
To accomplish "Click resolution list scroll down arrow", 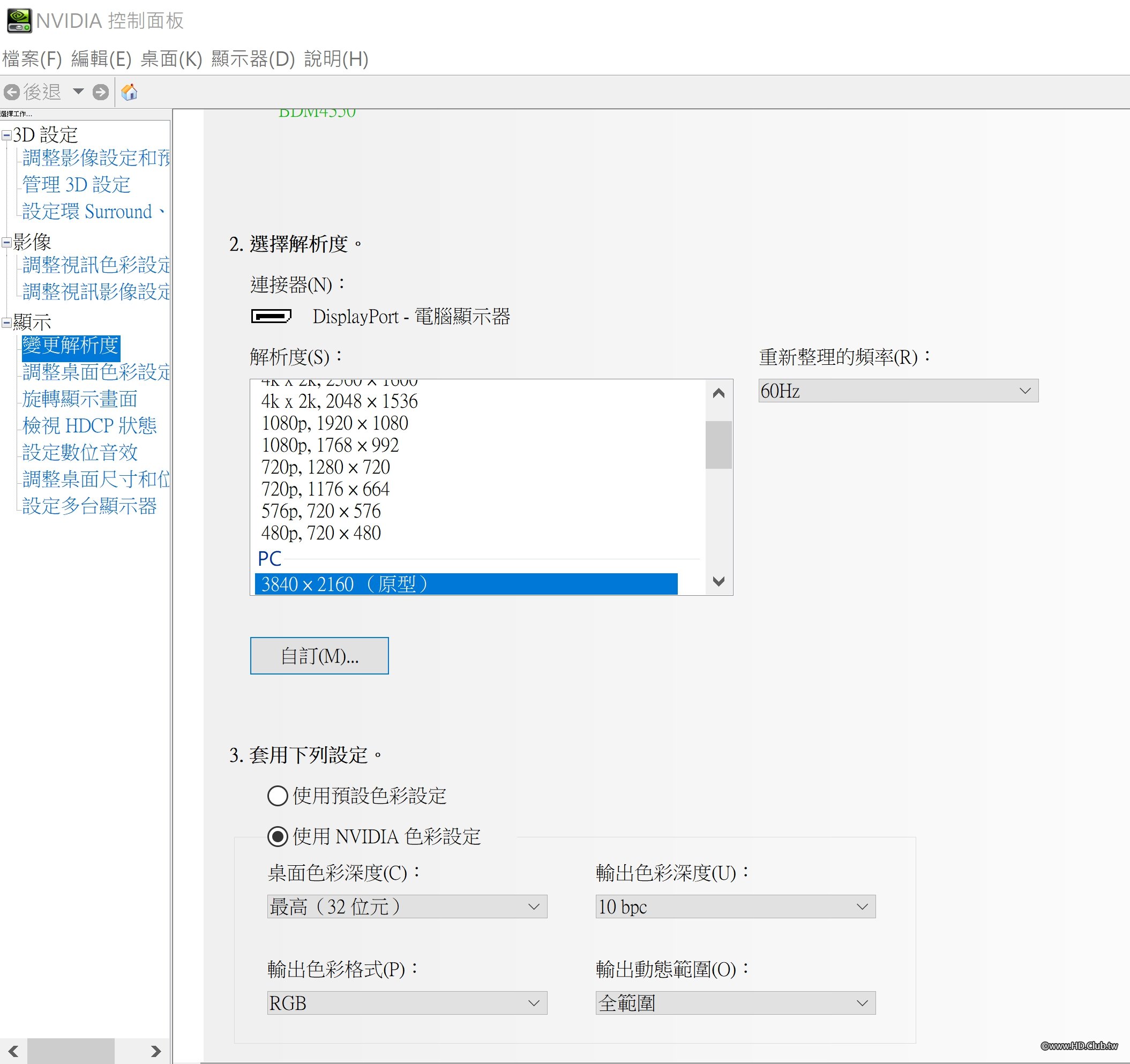I will point(719,581).
